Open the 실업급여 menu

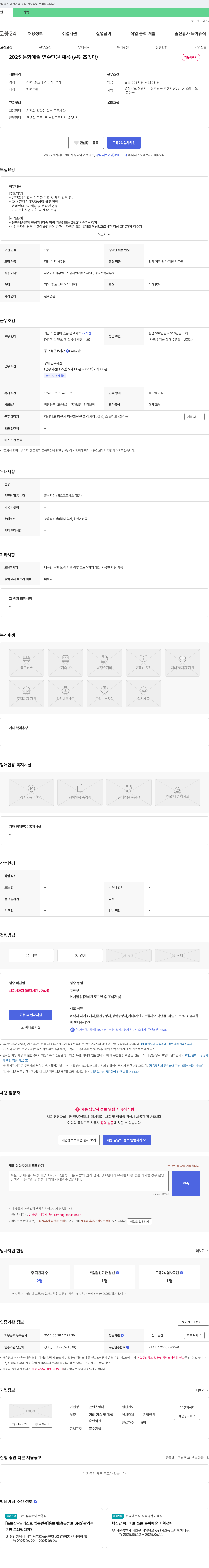coord(104,34)
